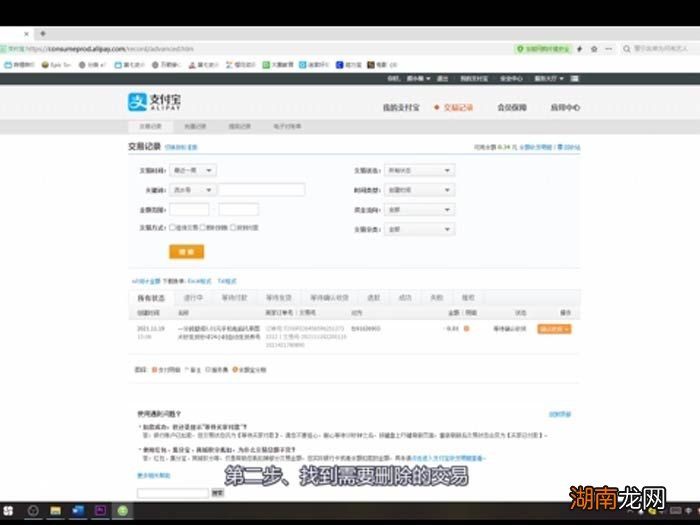Select 交易记录 in main navigation

458,108
